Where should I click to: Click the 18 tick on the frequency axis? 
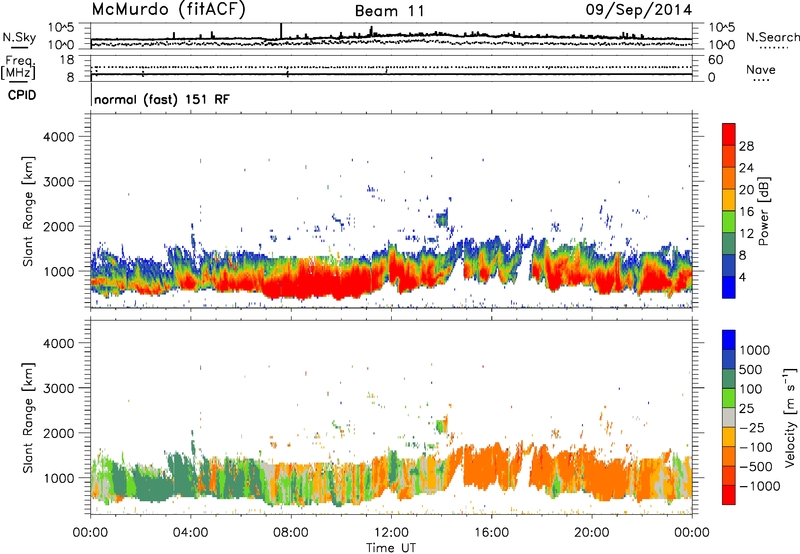pyautogui.click(x=67, y=60)
